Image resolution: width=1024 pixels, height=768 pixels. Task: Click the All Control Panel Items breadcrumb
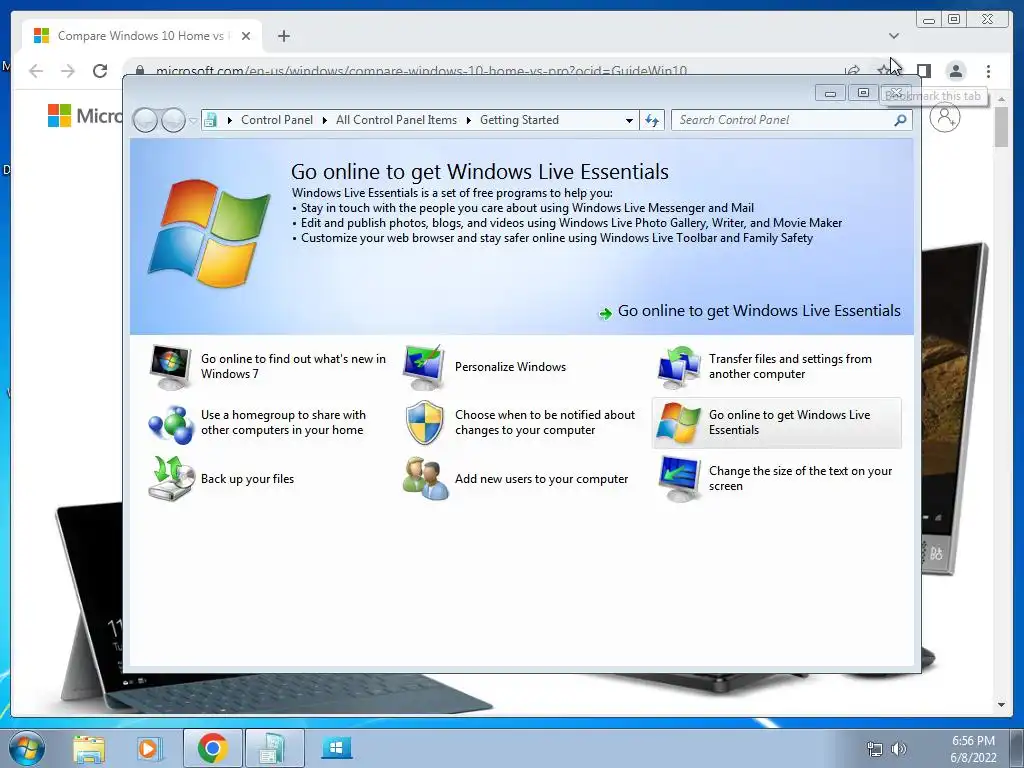click(x=396, y=120)
